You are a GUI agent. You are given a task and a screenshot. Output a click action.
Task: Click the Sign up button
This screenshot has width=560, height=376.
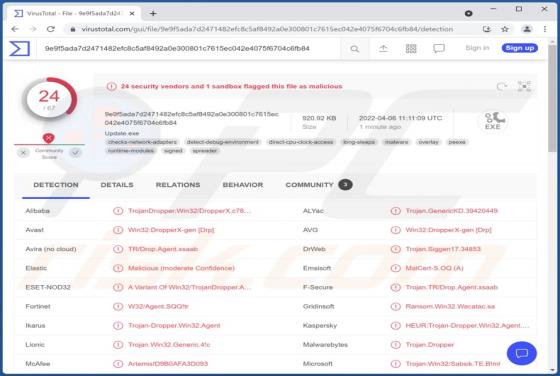(x=520, y=48)
